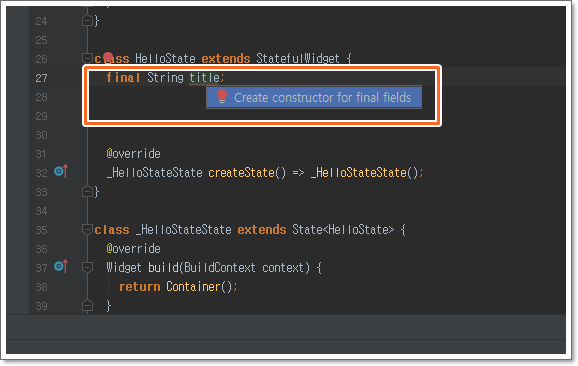Click the red bulb icon in the quick-fix popup

[x=222, y=96]
